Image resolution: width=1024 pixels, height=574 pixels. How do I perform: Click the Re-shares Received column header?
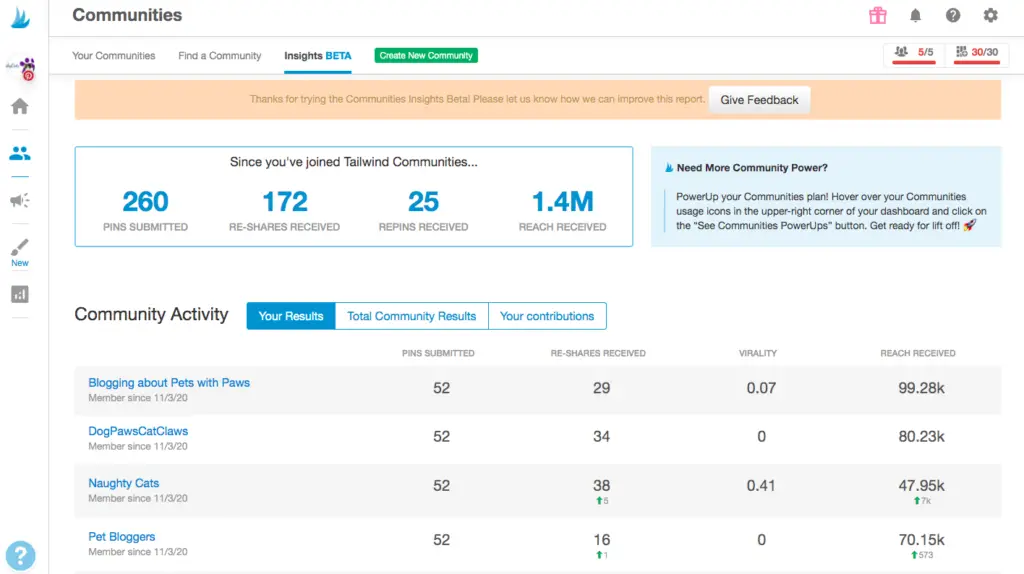[x=598, y=353]
